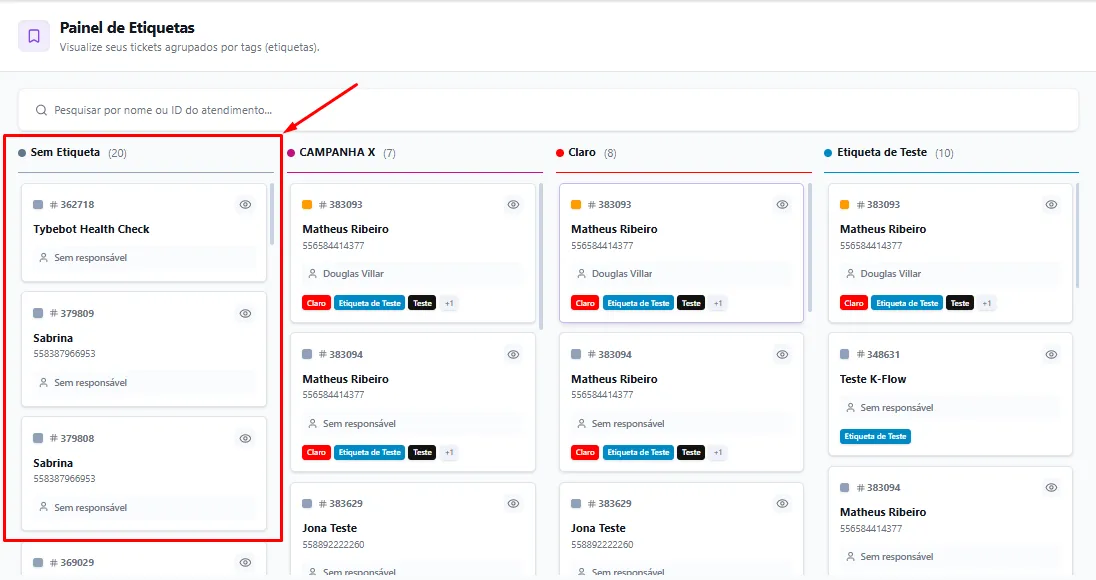The height and width of the screenshot is (580, 1096).
Task: Expand +1 tags on #383094 in CAMPANHA X
Action: coord(449,453)
